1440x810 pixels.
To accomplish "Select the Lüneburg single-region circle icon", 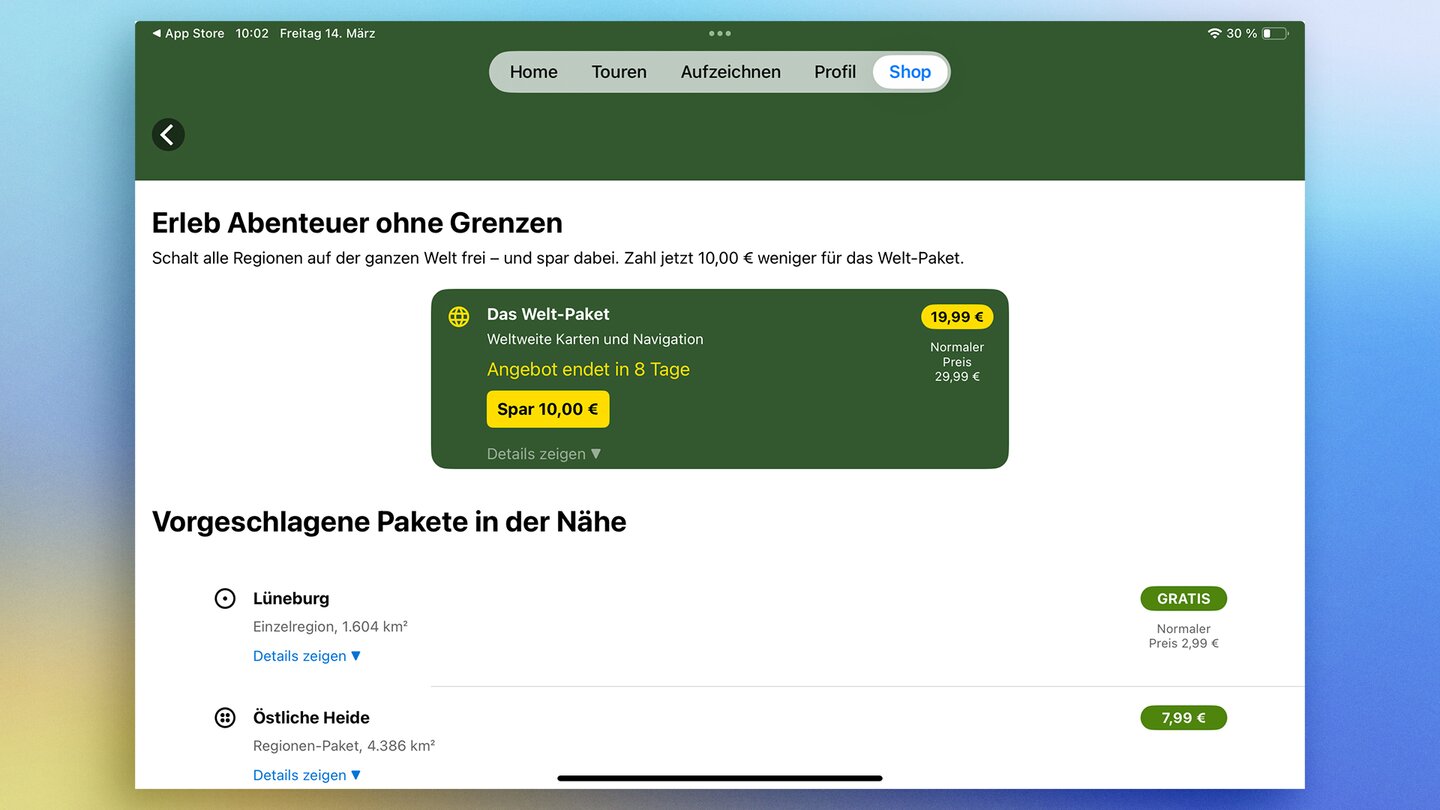I will [x=225, y=599].
